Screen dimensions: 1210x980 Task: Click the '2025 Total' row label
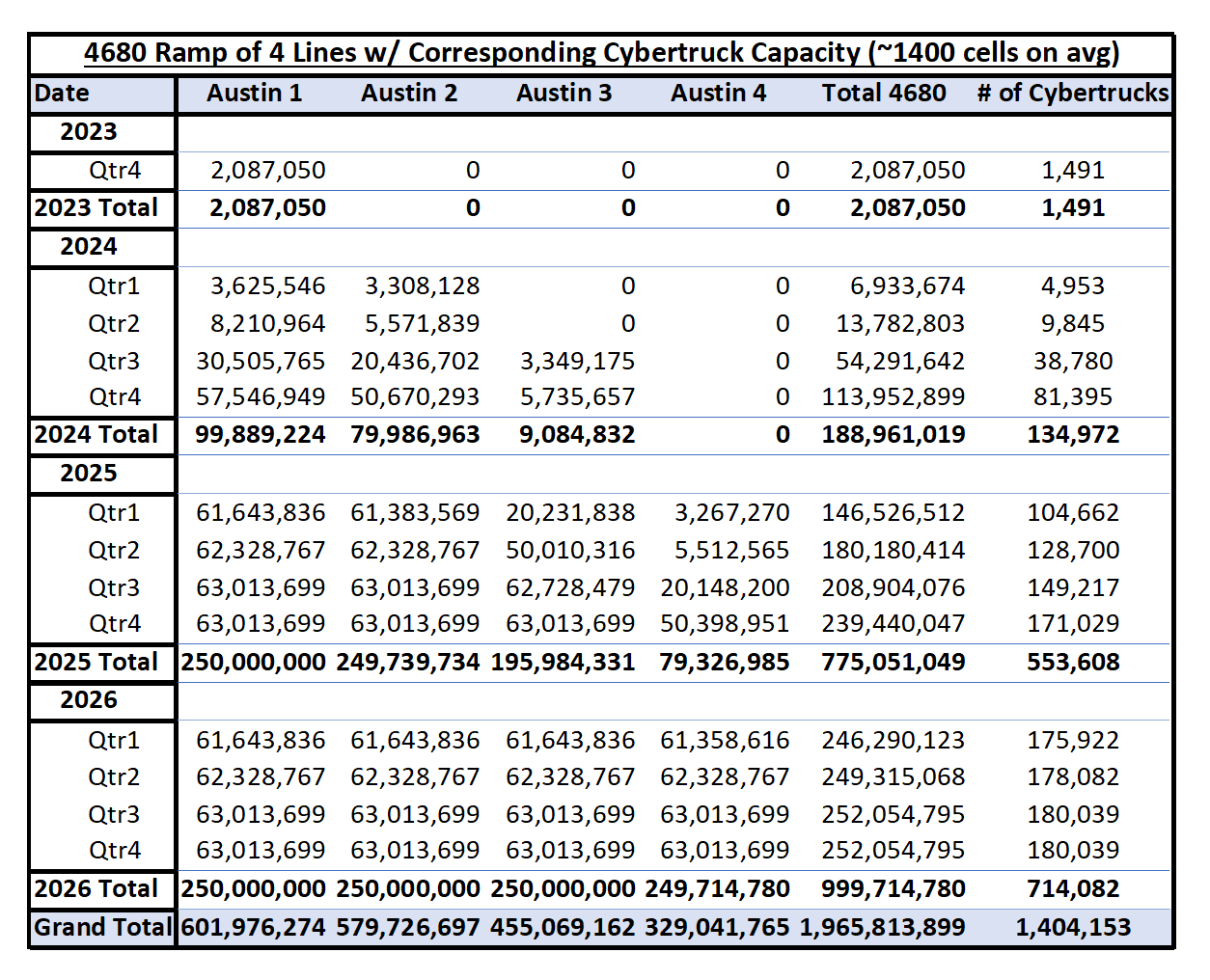(x=96, y=663)
